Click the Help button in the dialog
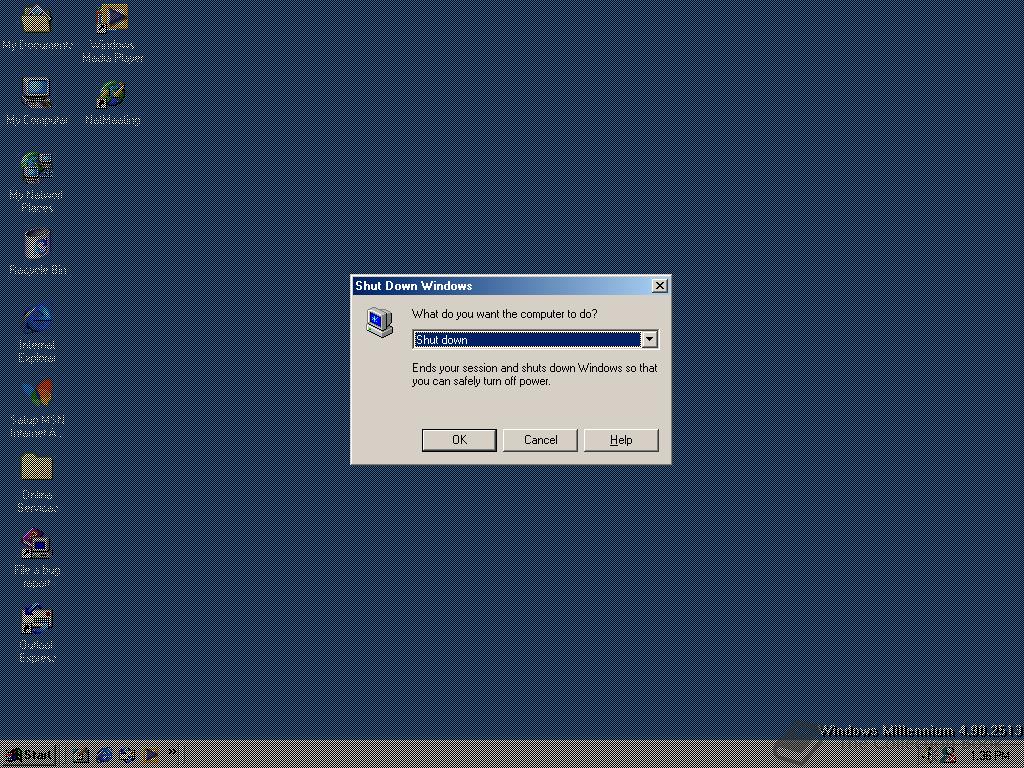 (x=621, y=440)
